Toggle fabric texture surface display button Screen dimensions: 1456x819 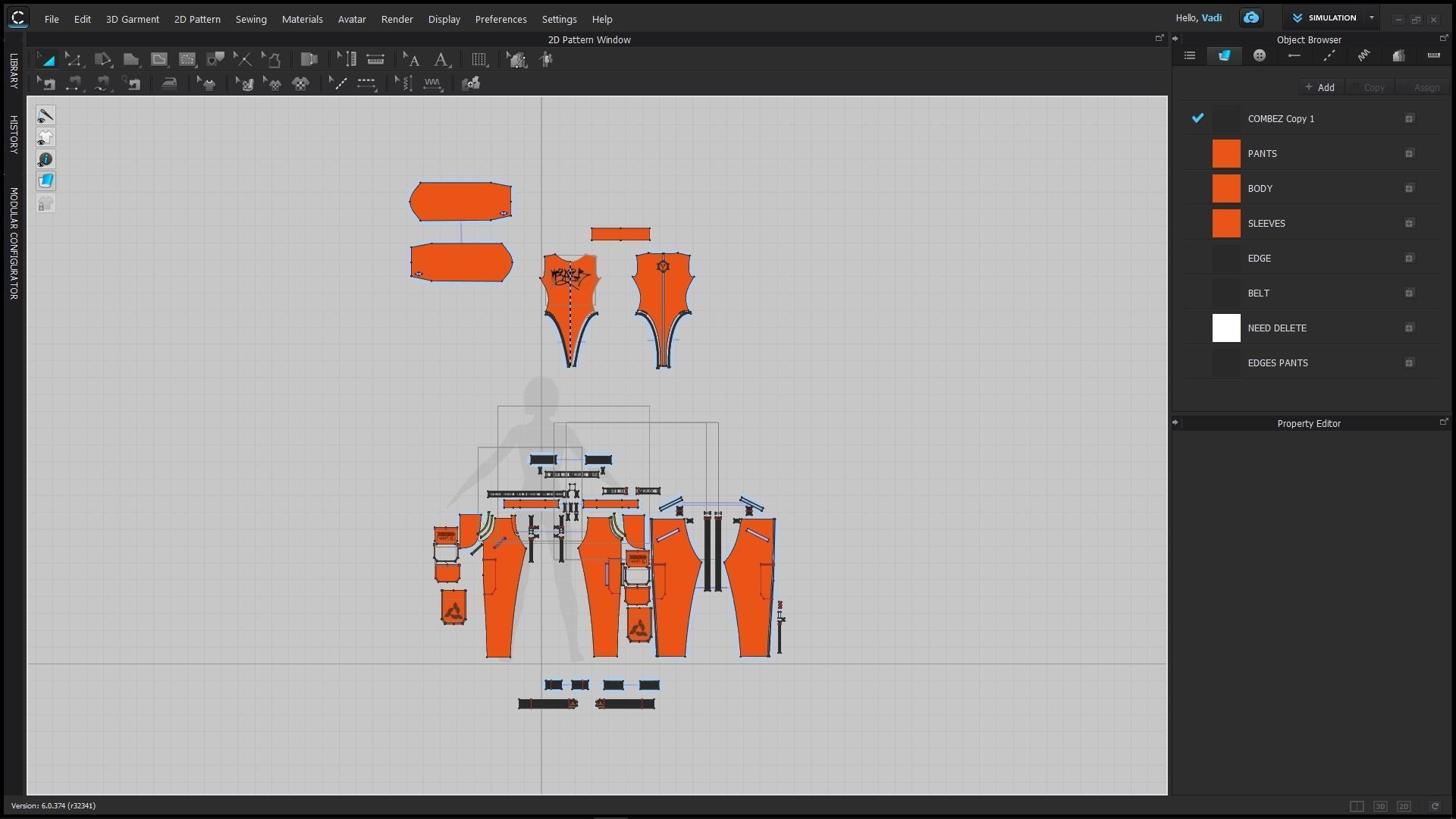pyautogui.click(x=45, y=181)
